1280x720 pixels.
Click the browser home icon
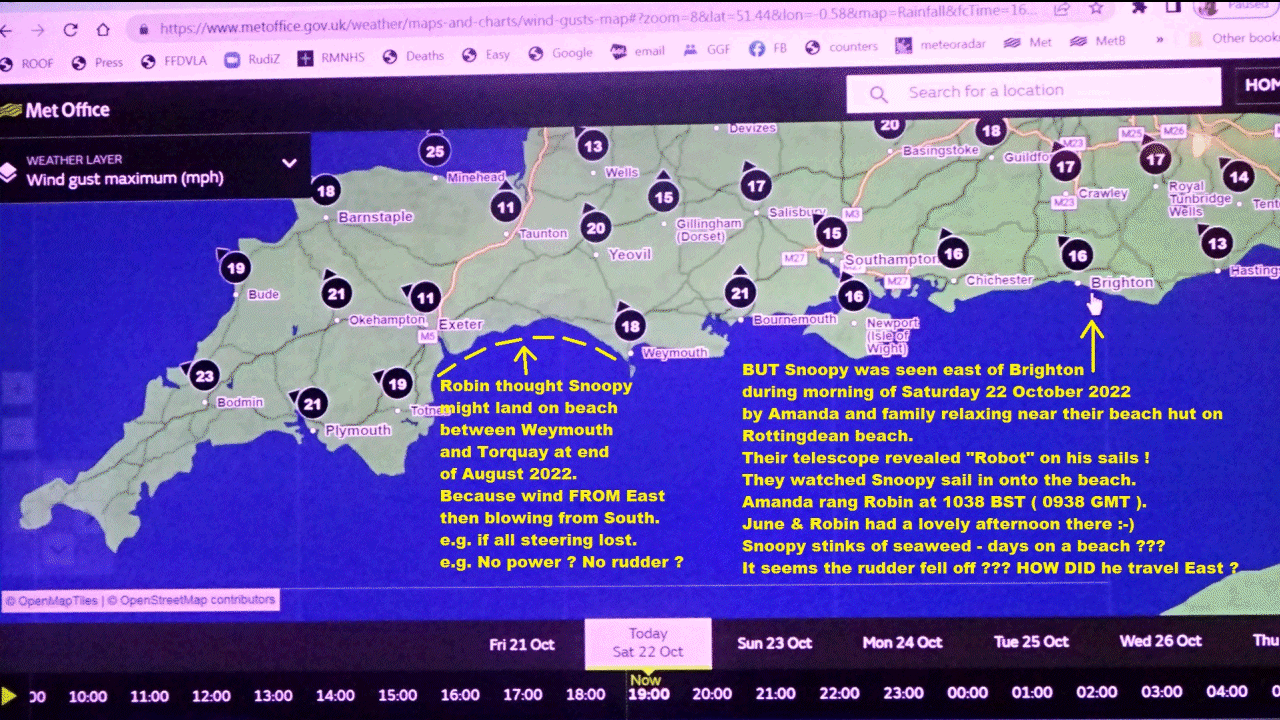pyautogui.click(x=103, y=30)
